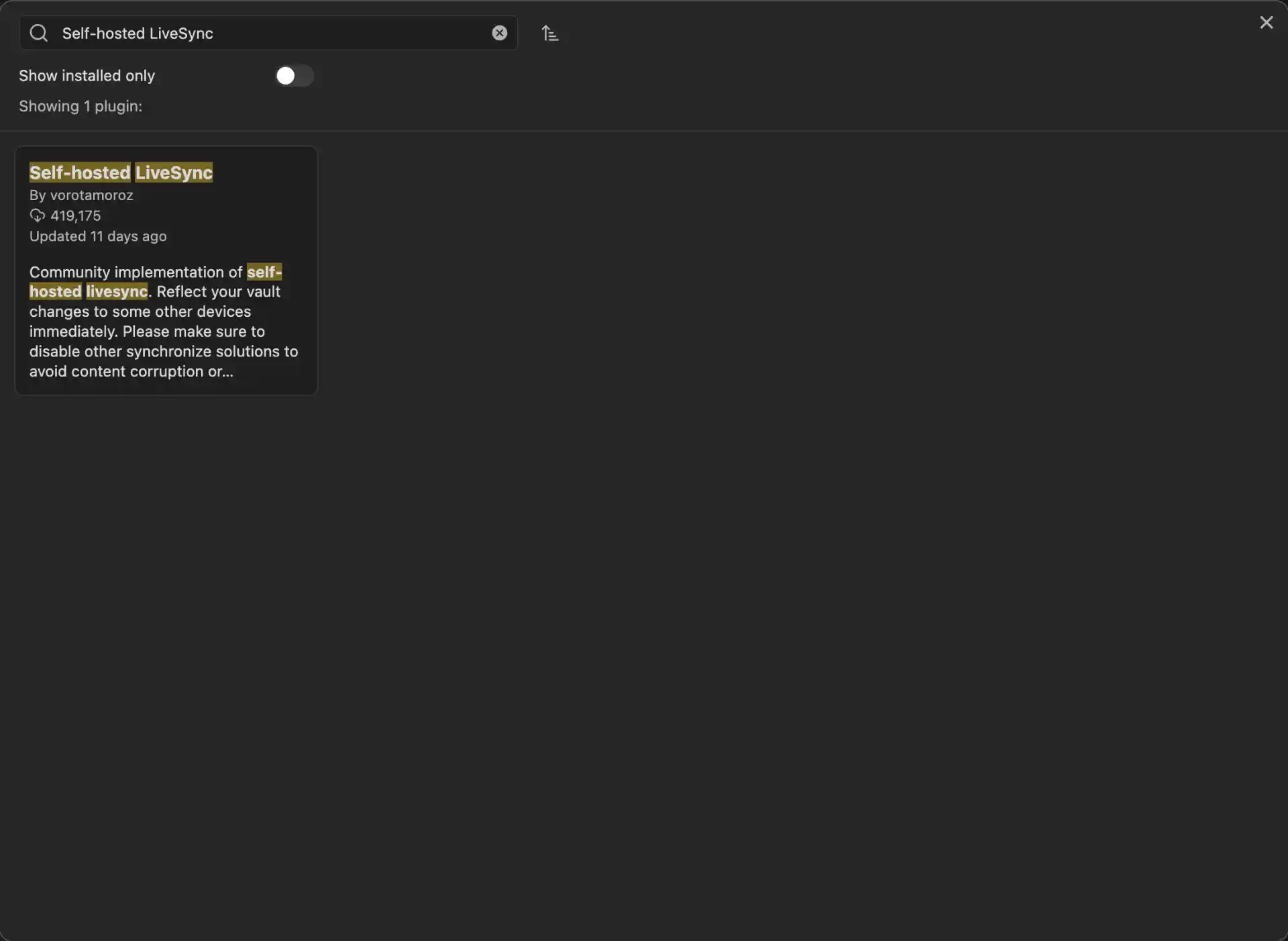1288x941 pixels.
Task: Click highlighted self- text in description
Action: click(x=264, y=272)
